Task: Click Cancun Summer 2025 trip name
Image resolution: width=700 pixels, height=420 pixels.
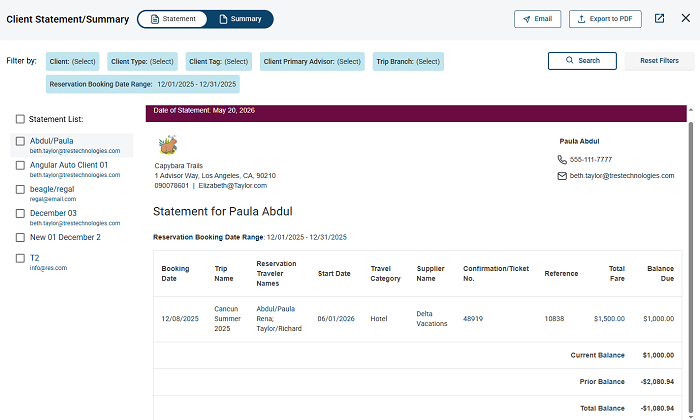Action: [227, 319]
